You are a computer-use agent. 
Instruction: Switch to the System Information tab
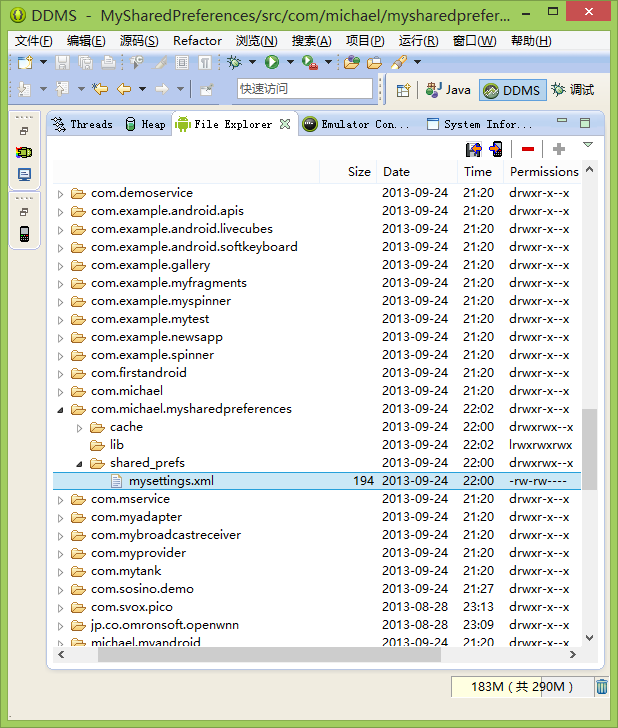tap(480, 124)
